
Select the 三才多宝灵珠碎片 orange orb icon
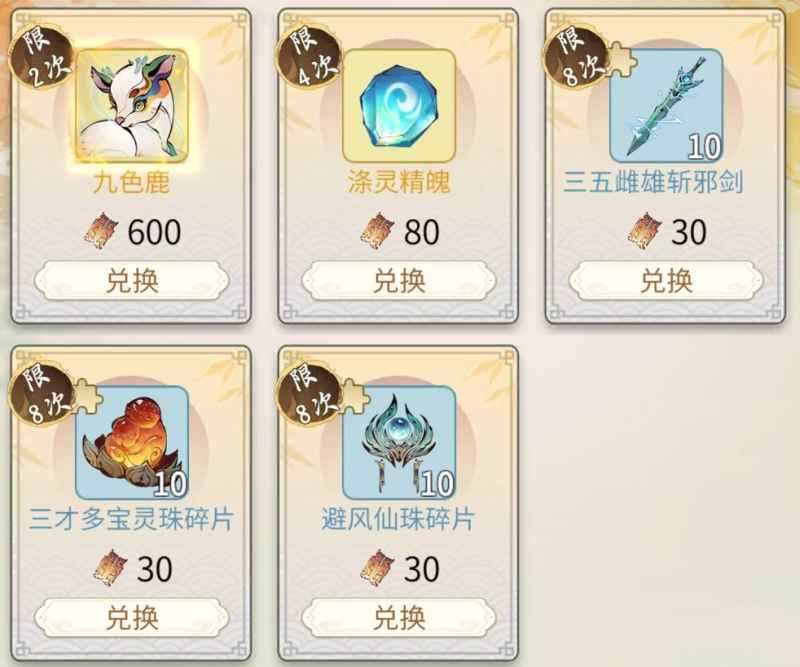[132, 442]
